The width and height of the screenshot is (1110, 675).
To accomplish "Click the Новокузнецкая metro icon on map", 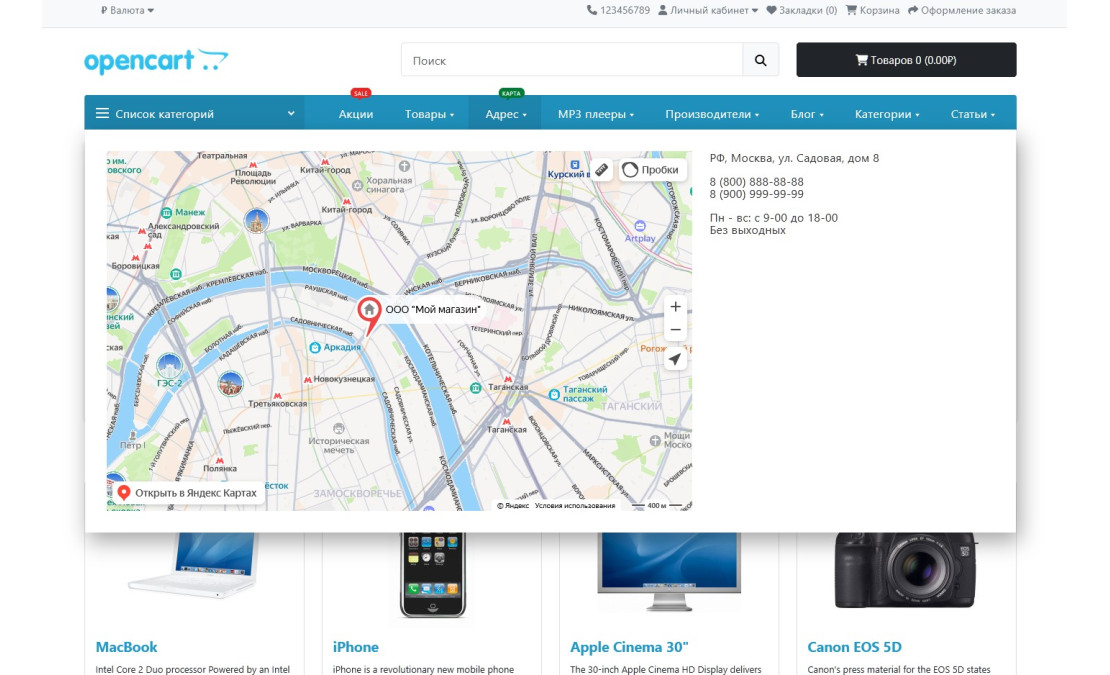I will pos(308,380).
